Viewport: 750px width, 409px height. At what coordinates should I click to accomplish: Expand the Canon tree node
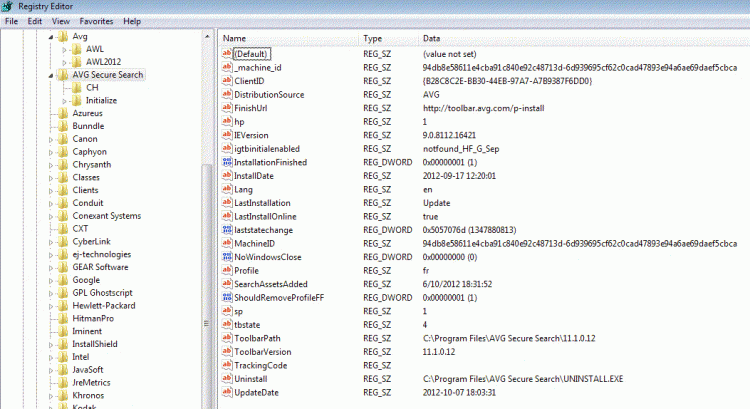pyautogui.click(x=51, y=139)
